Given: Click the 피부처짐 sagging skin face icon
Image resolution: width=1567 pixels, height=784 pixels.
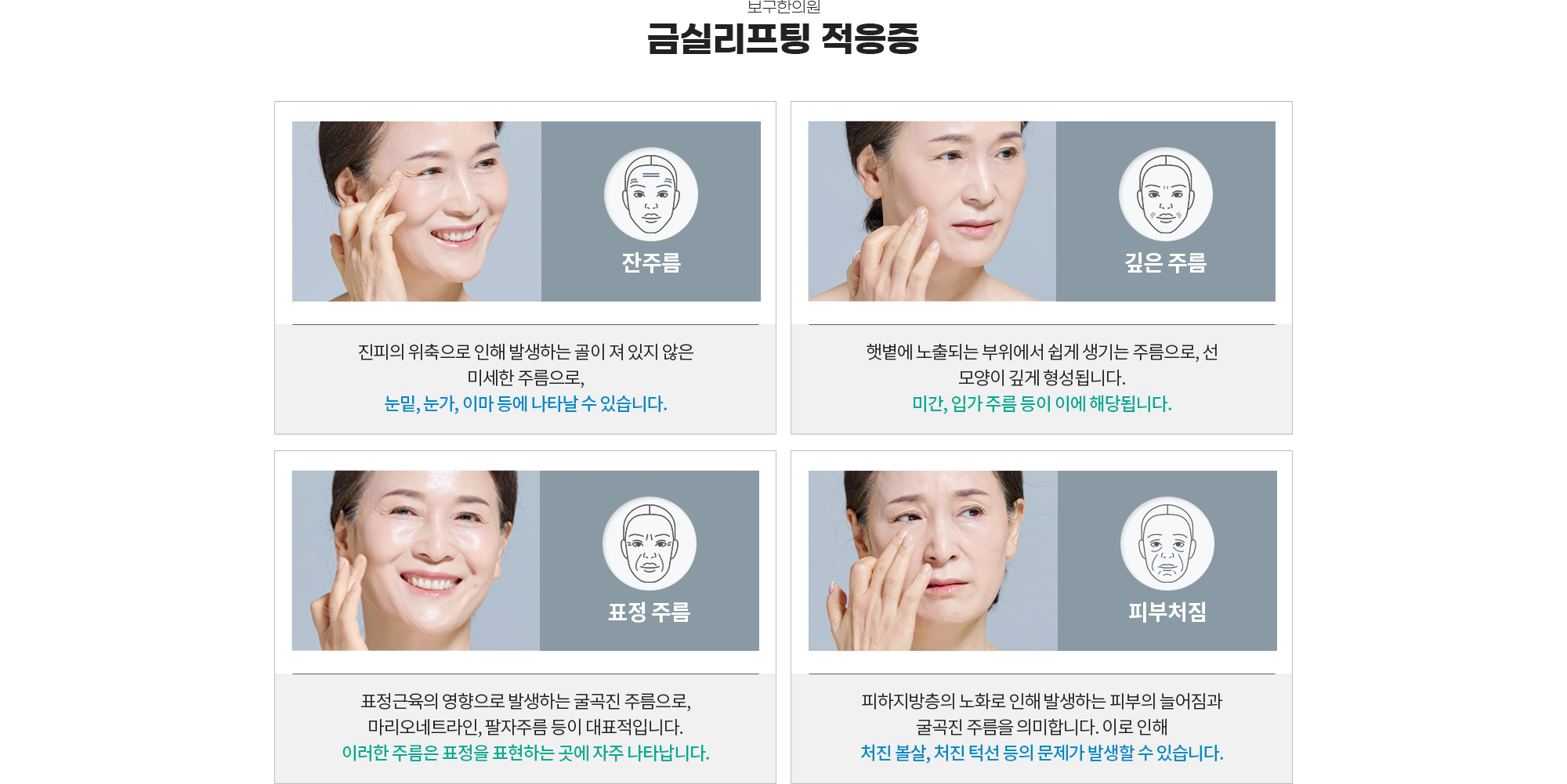Looking at the screenshot, I should (1167, 544).
